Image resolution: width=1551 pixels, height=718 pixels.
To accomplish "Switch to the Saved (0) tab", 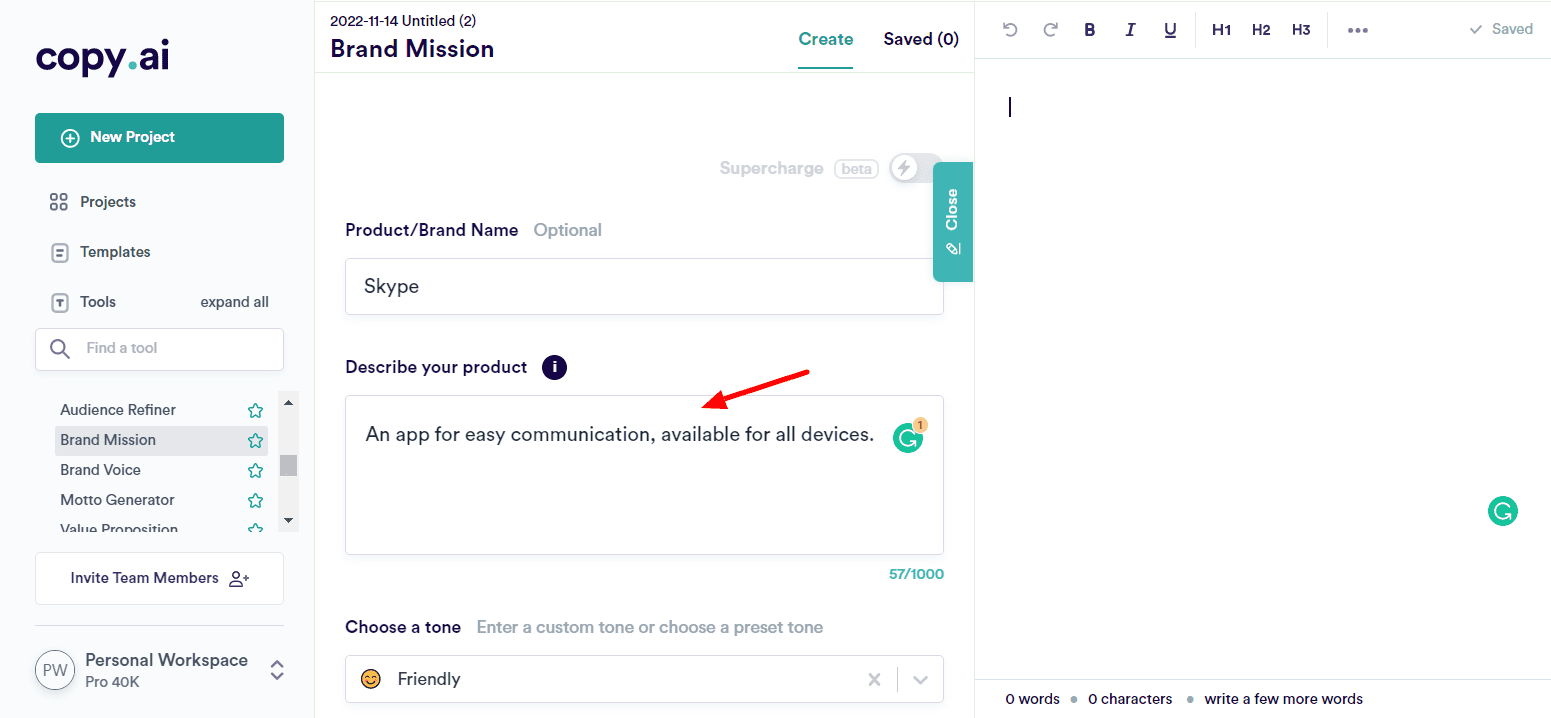I will (x=920, y=39).
